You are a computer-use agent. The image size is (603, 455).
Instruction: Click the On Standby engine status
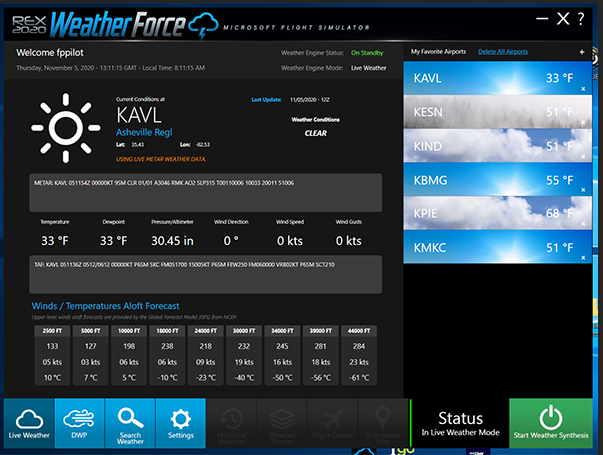coord(367,53)
